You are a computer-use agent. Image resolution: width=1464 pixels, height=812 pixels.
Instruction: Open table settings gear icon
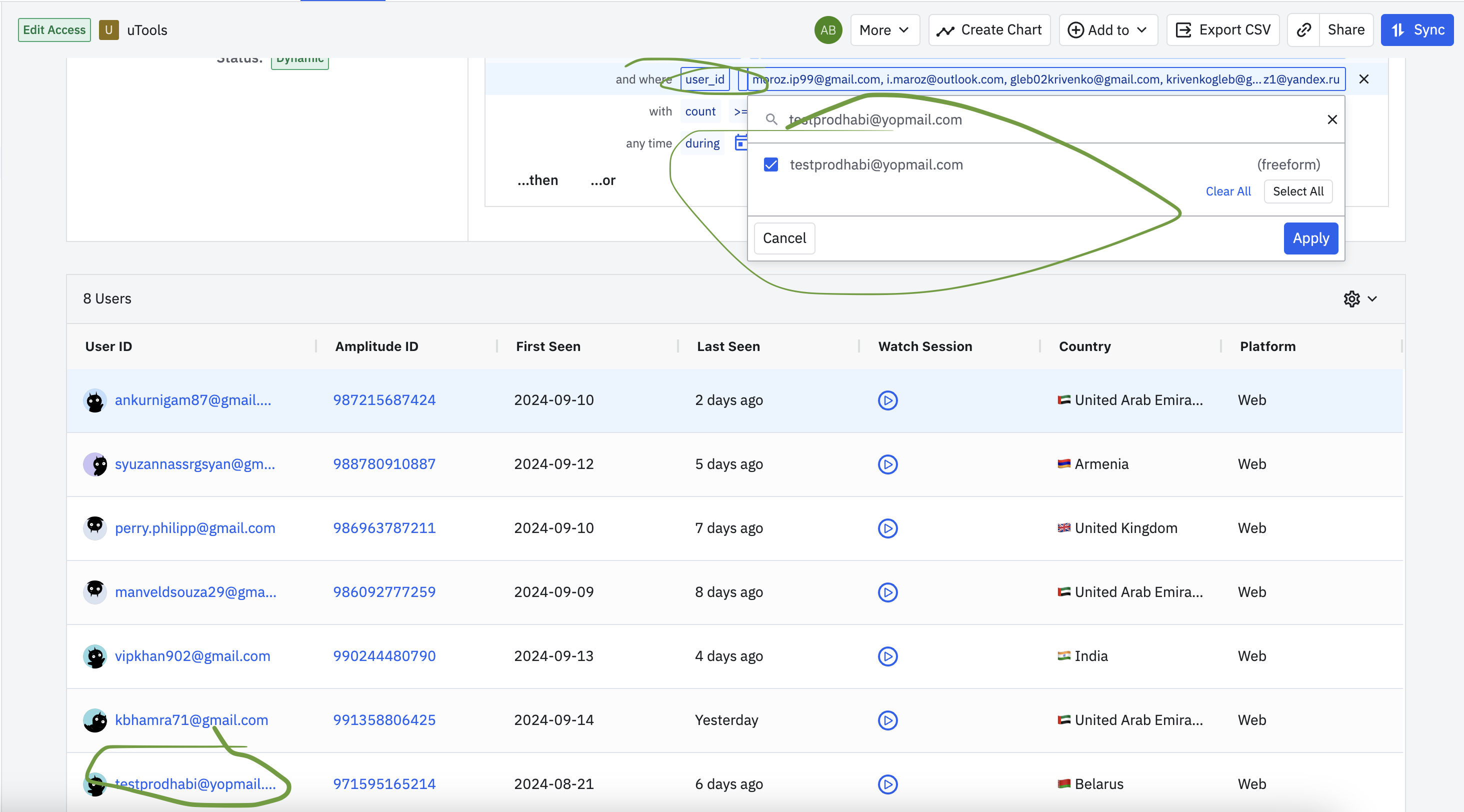[1351, 299]
